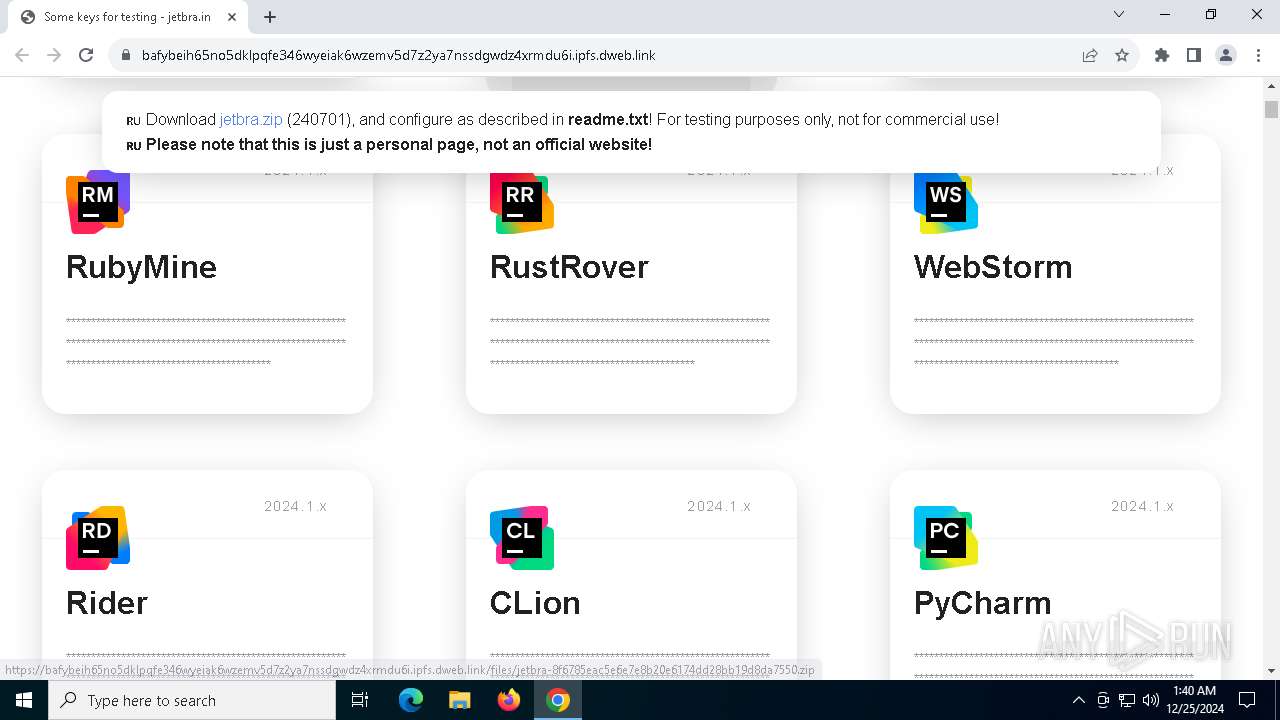Open the Windows Start menu
The image size is (1280, 720).
[24, 700]
